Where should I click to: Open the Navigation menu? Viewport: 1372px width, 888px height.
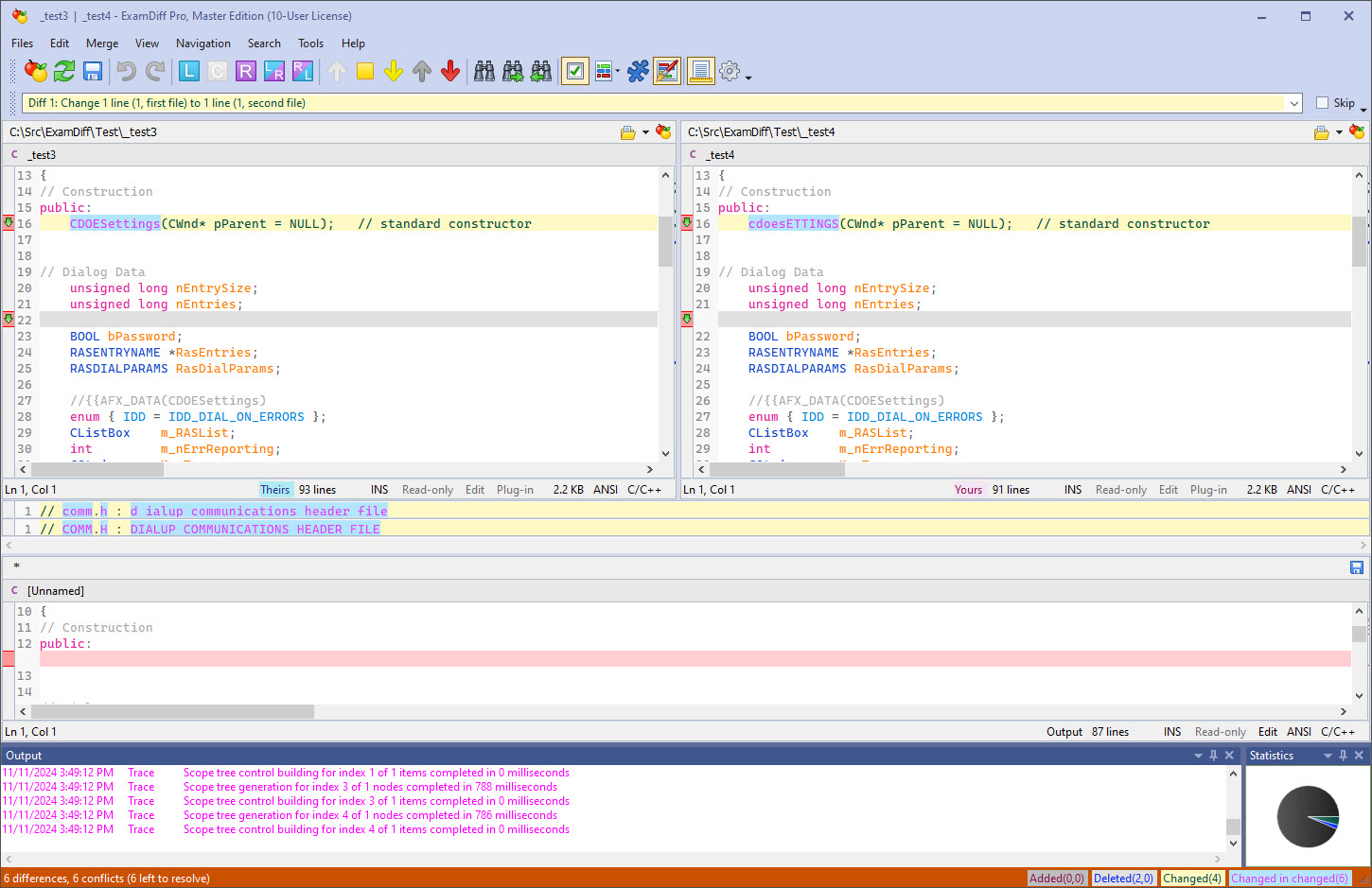[x=202, y=44]
